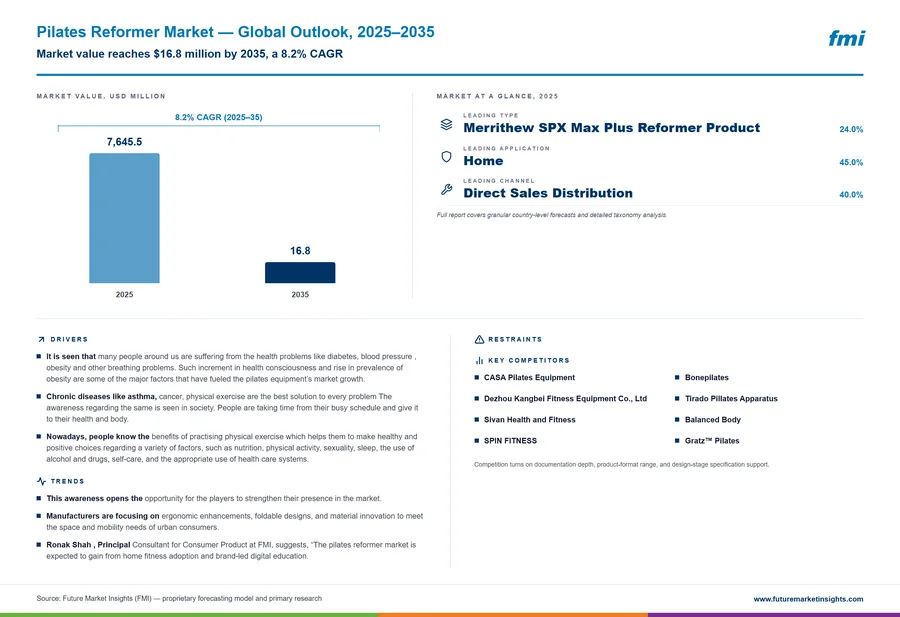Click the 8.2% CAGR (2025–35) label

coord(219,117)
